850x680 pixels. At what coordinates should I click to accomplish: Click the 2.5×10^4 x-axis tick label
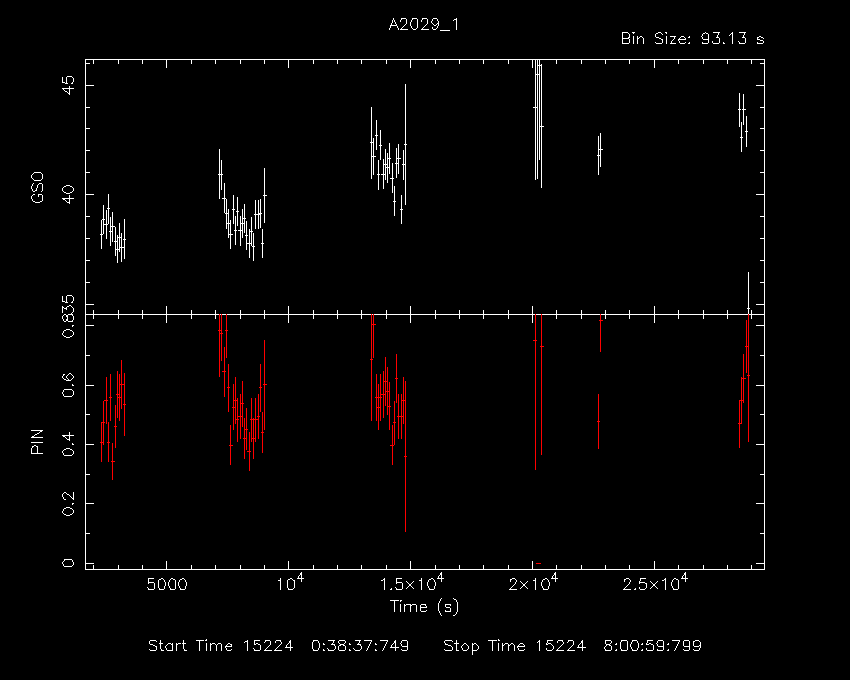[x=655, y=583]
